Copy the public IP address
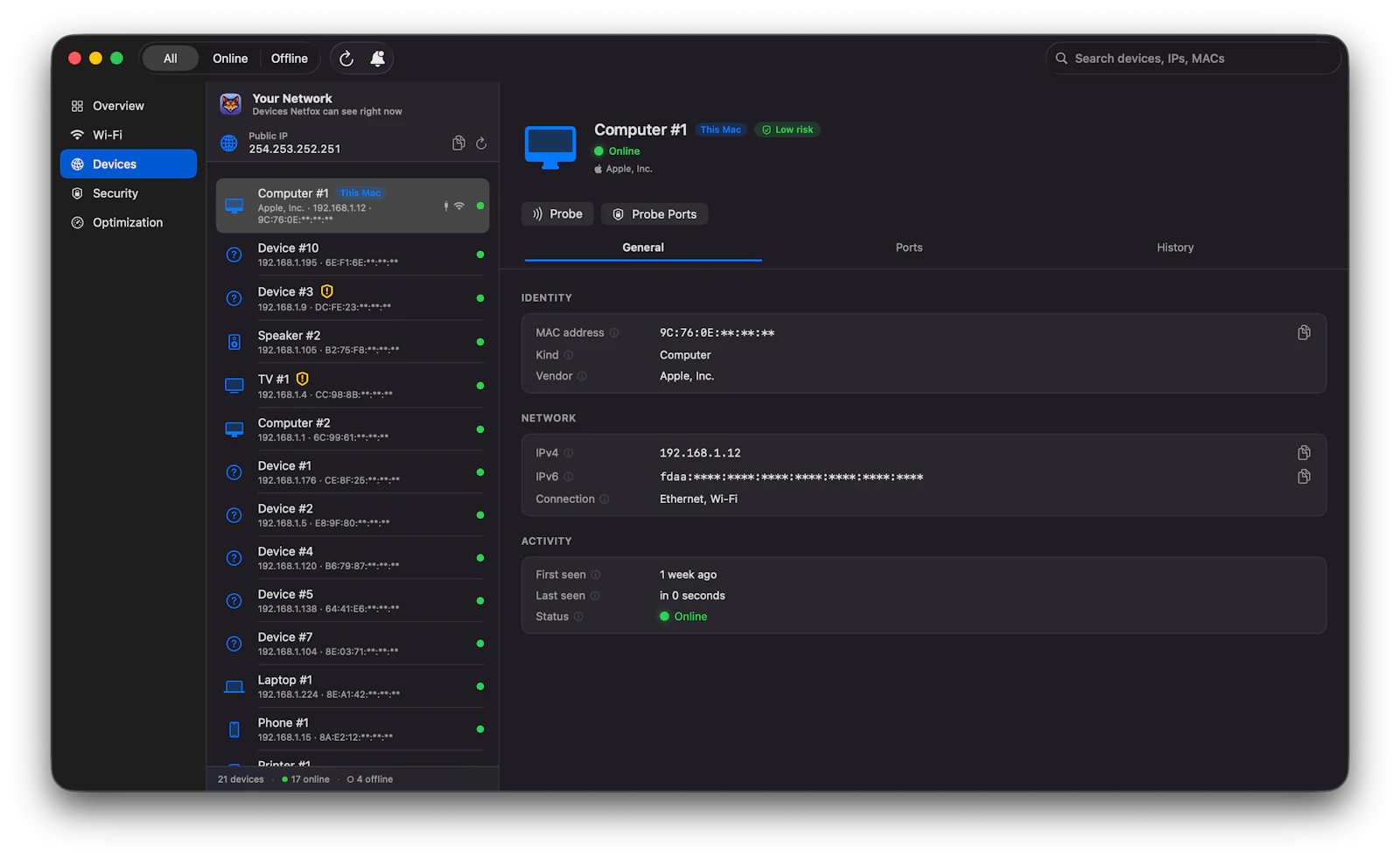This screenshot has width=1400, height=859. tap(458, 143)
